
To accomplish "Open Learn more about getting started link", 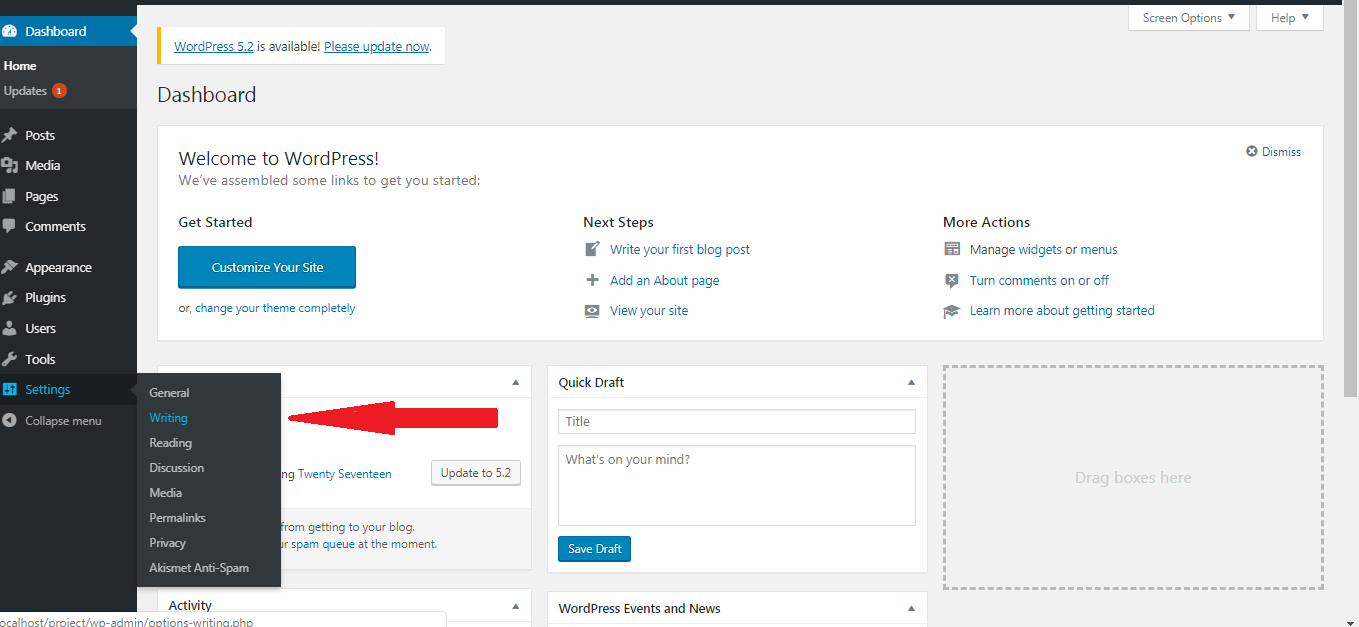I will [x=1062, y=311].
